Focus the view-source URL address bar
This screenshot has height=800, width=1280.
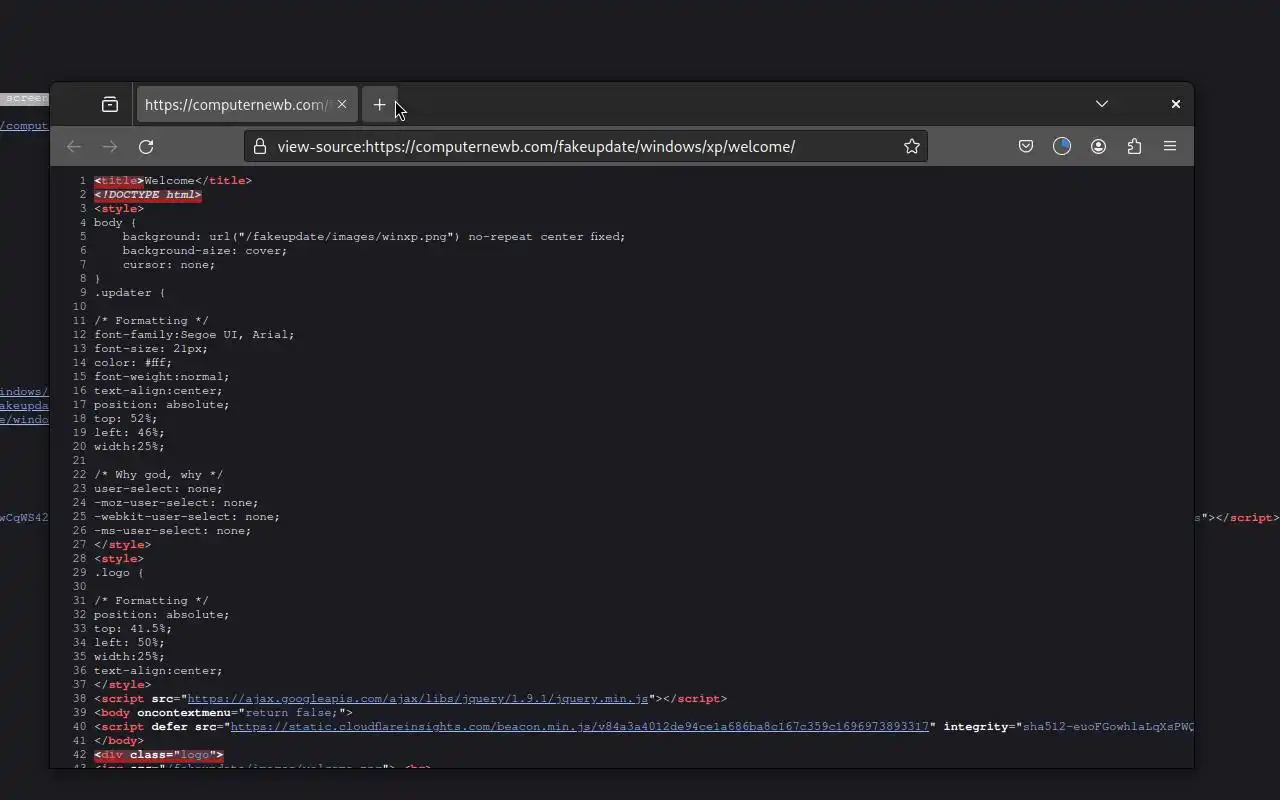tap(586, 146)
